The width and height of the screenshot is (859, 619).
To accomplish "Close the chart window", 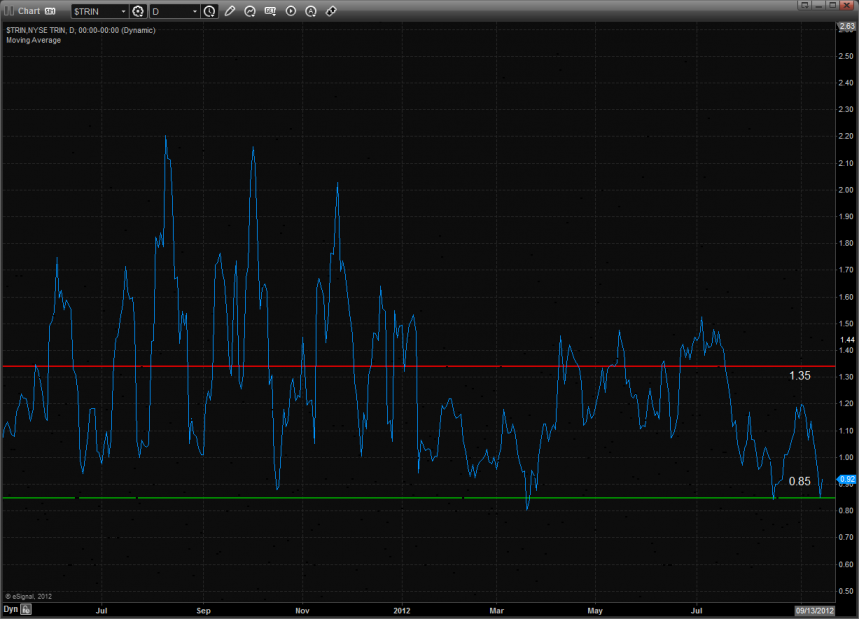I will coord(847,5).
